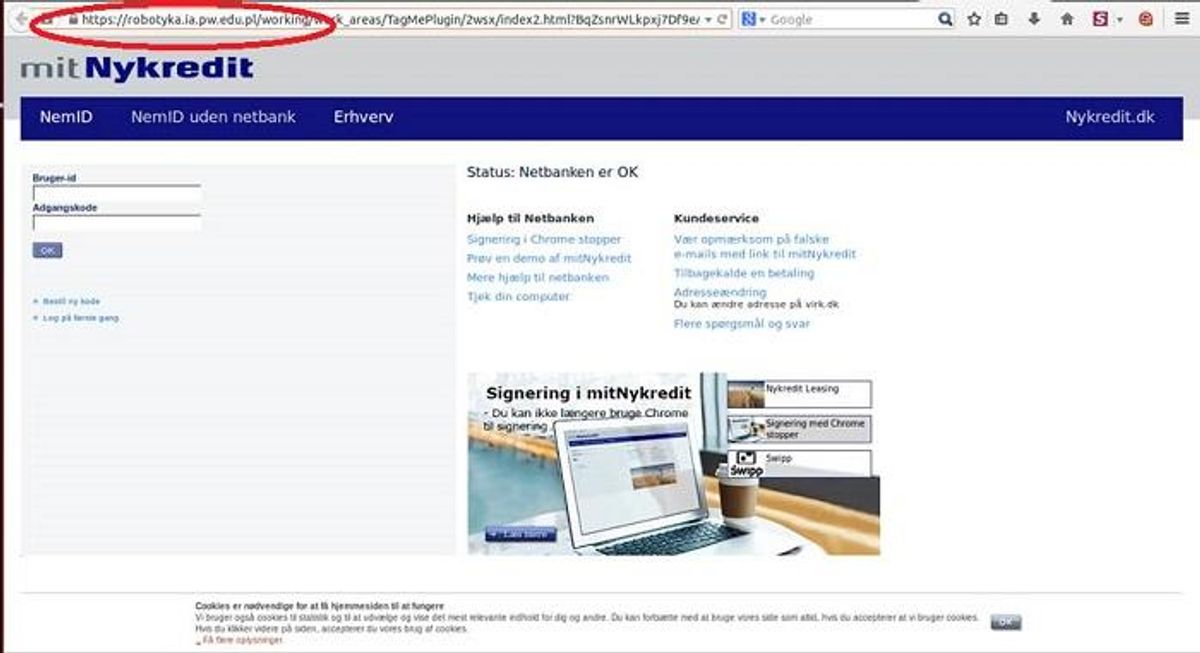Open Prøv en demo af mitNykredit link
Screen dimensions: 1200x653
coord(549,258)
